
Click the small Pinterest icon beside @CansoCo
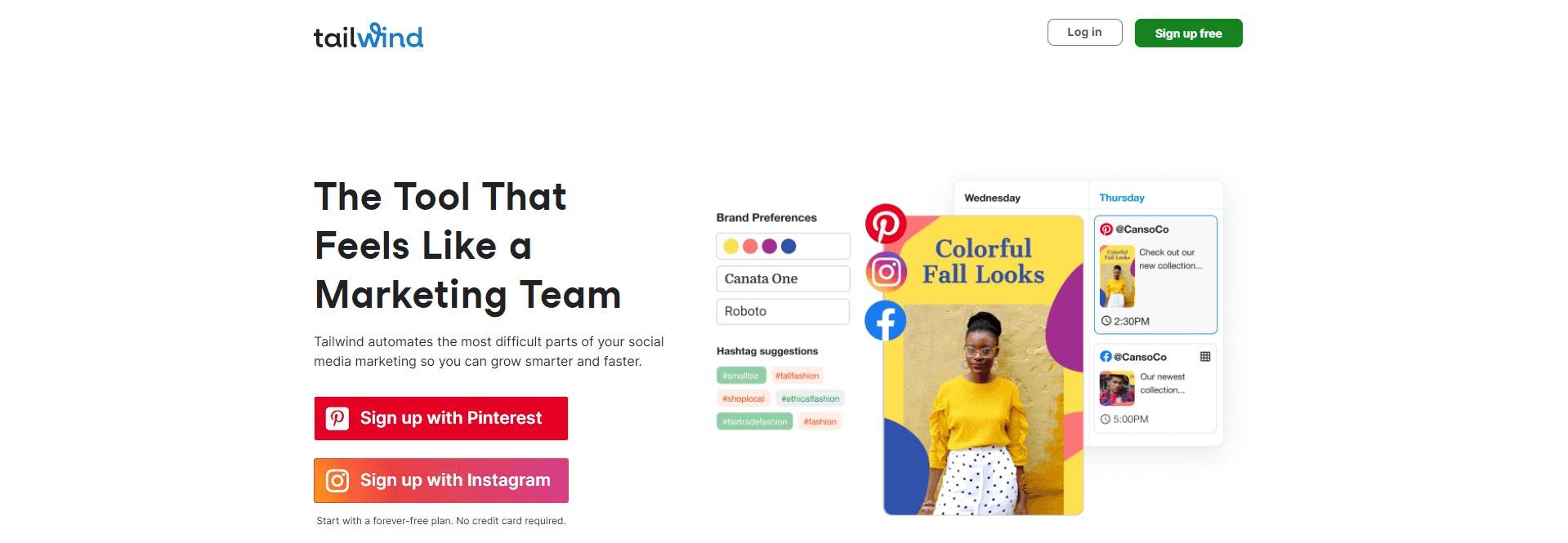point(1106,229)
